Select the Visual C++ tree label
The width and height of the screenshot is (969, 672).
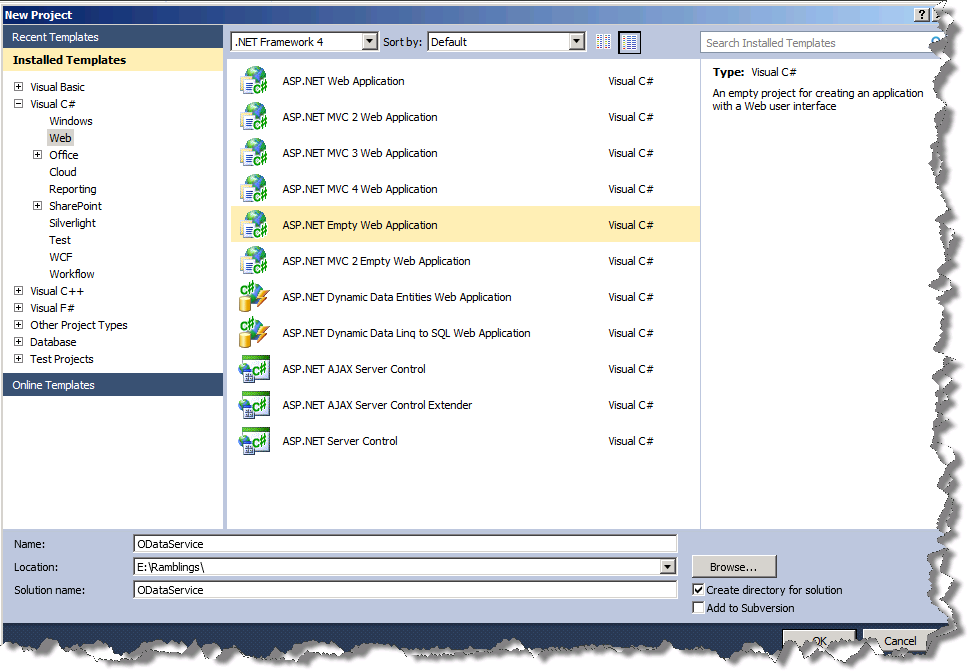pos(57,291)
